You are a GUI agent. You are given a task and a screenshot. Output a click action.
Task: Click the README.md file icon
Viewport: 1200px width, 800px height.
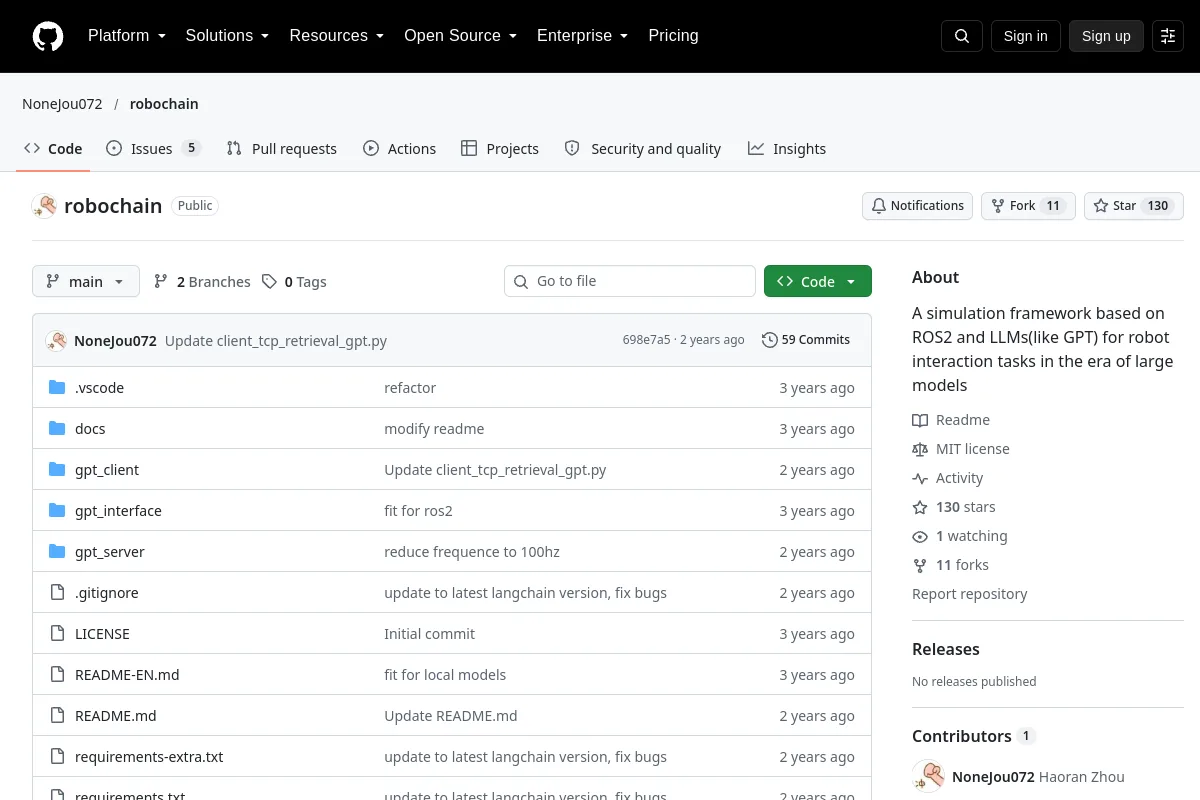tap(57, 716)
